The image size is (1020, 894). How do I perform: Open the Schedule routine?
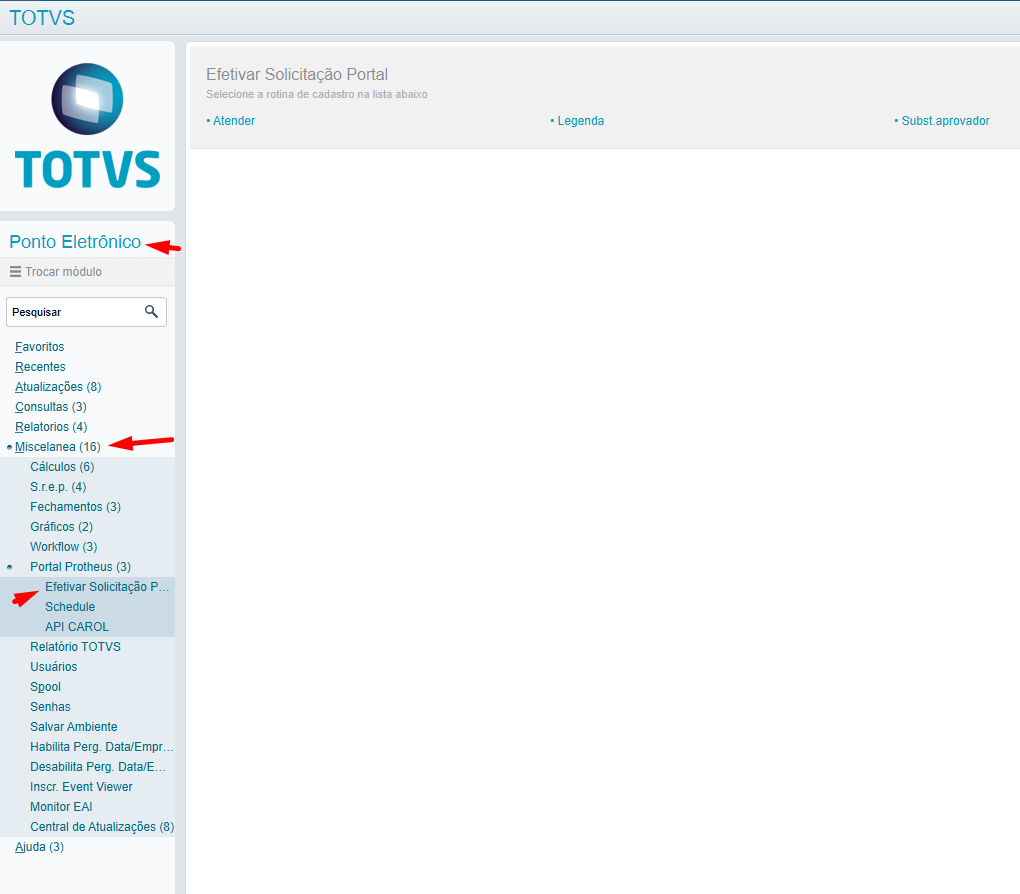click(70, 607)
